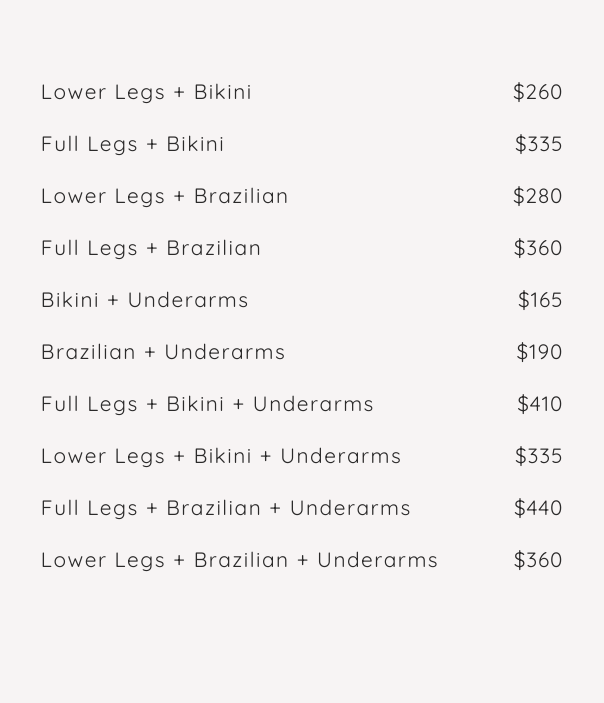Select the Lower Legs + Brazilian label
This screenshot has width=604, height=703.
coord(164,196)
